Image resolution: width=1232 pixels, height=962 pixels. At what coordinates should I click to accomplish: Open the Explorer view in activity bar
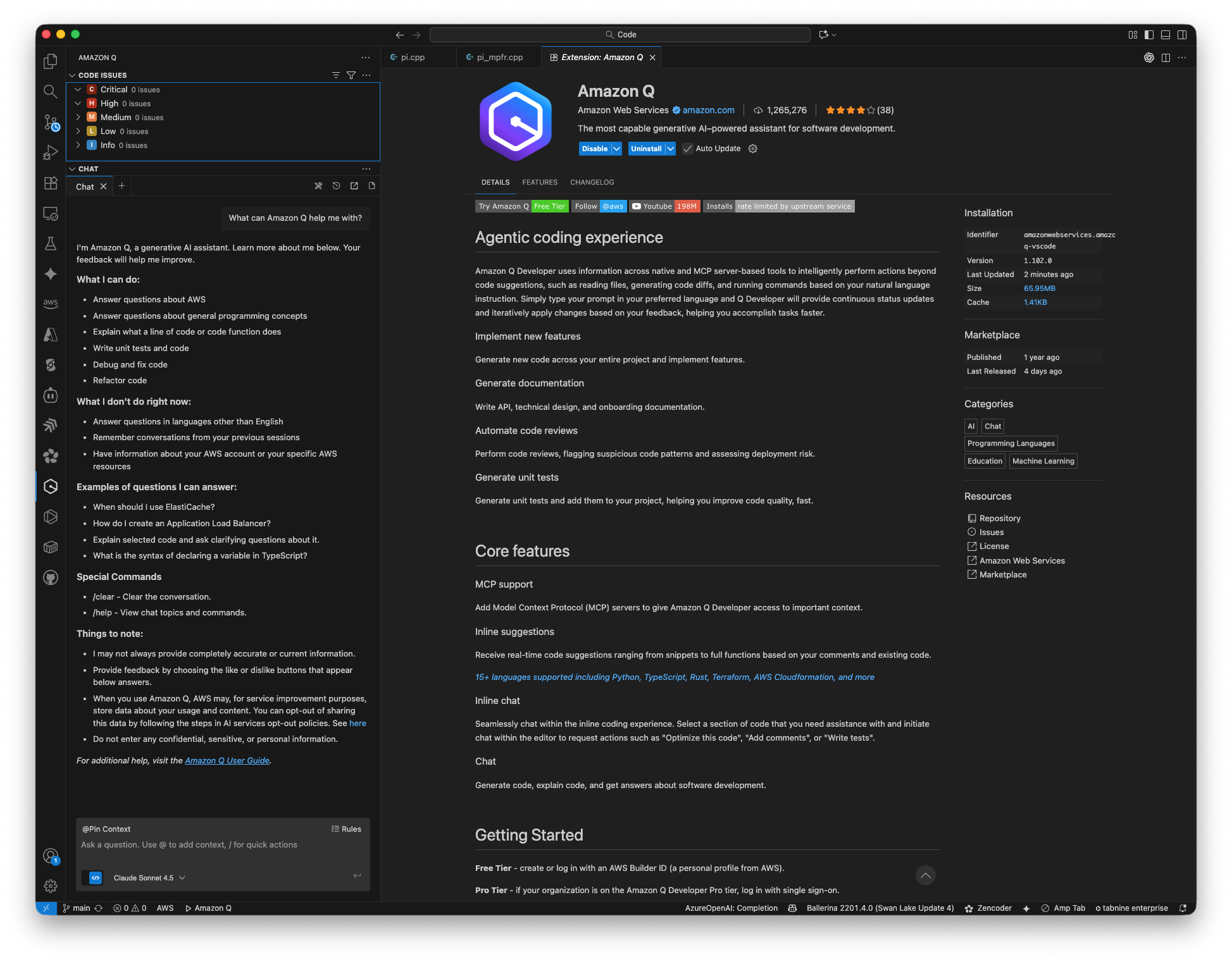51,61
